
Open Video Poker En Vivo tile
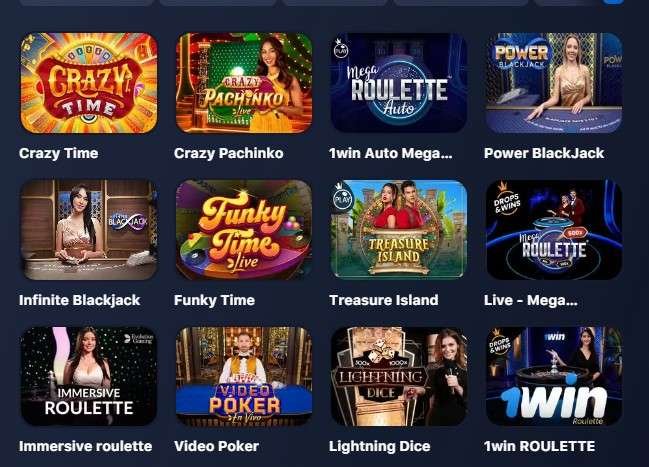point(244,376)
